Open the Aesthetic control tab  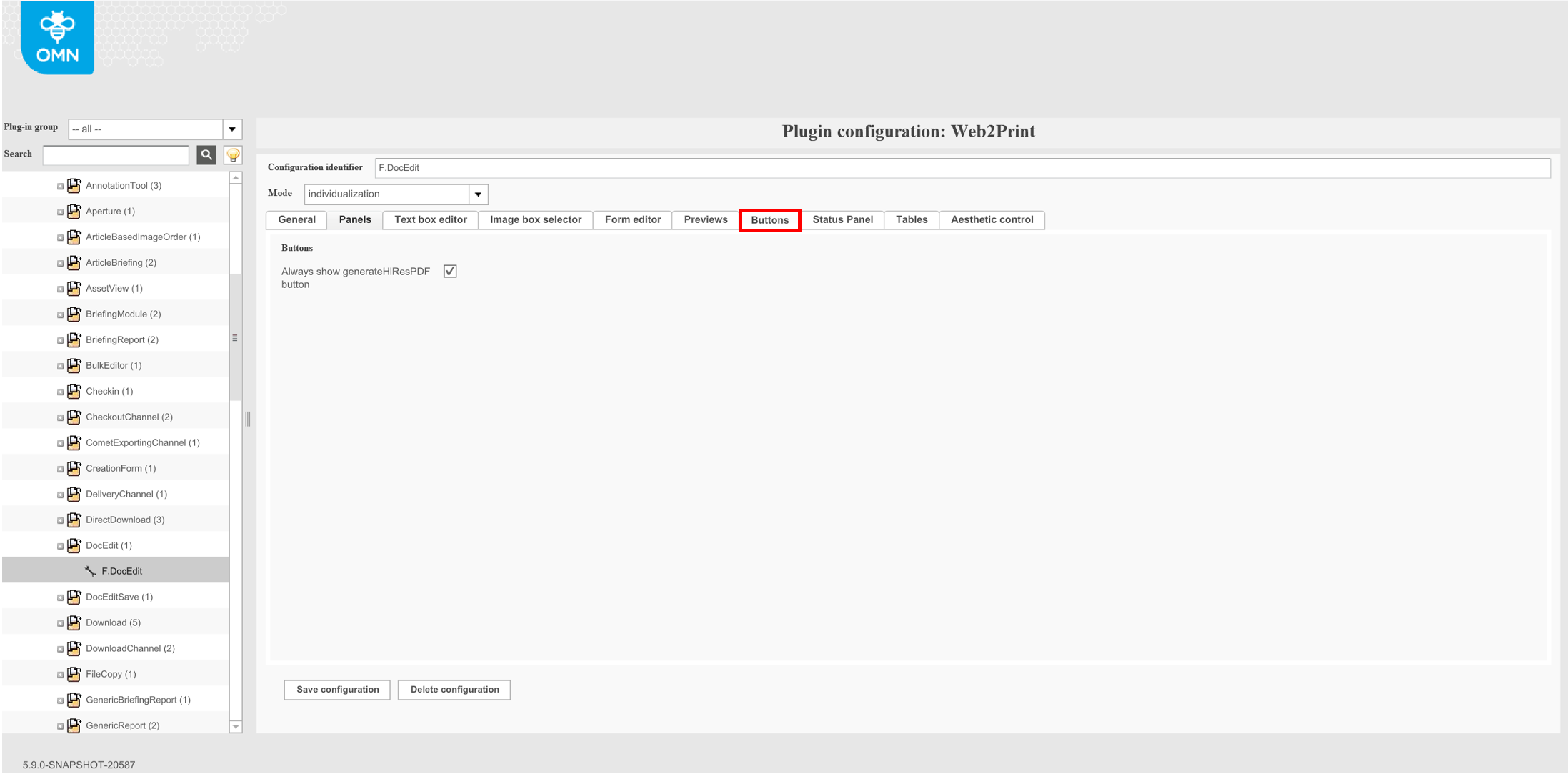coord(992,219)
